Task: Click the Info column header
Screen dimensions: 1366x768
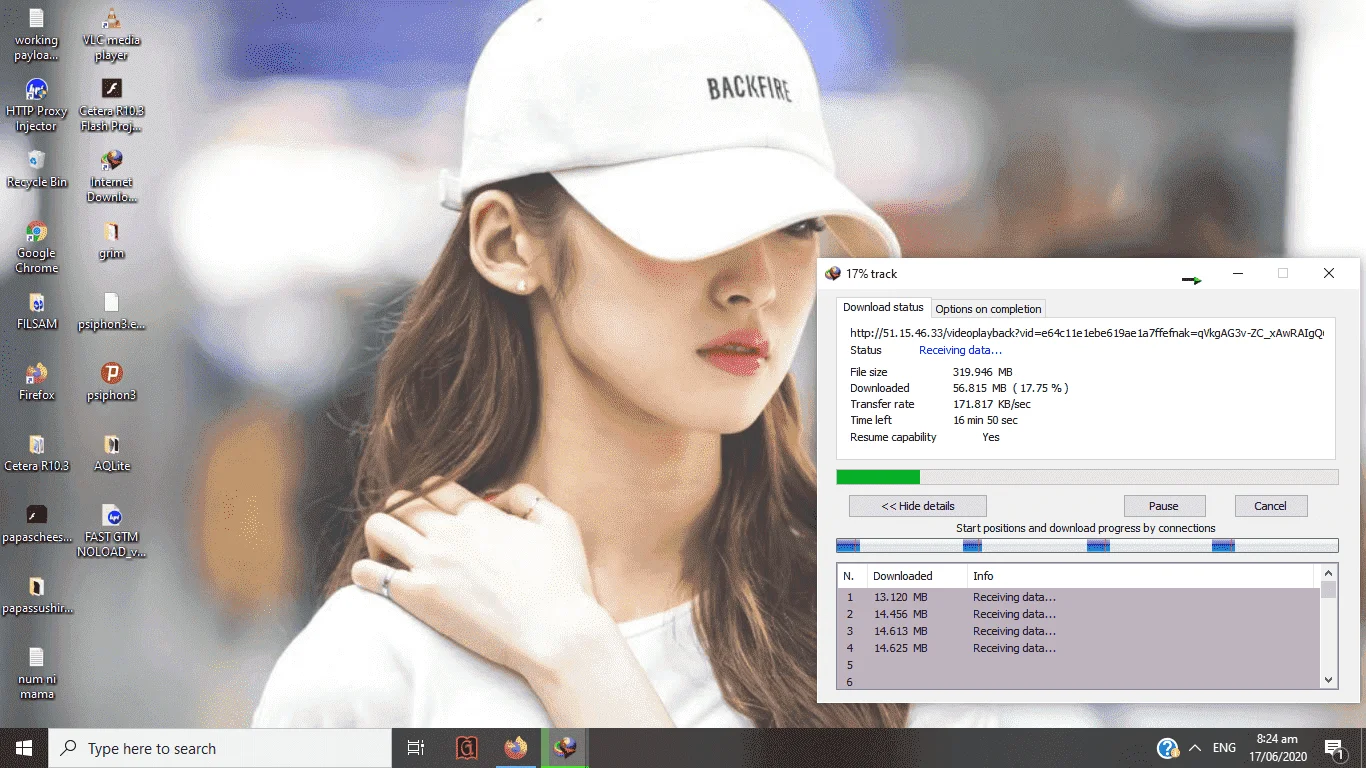Action: click(1141, 576)
